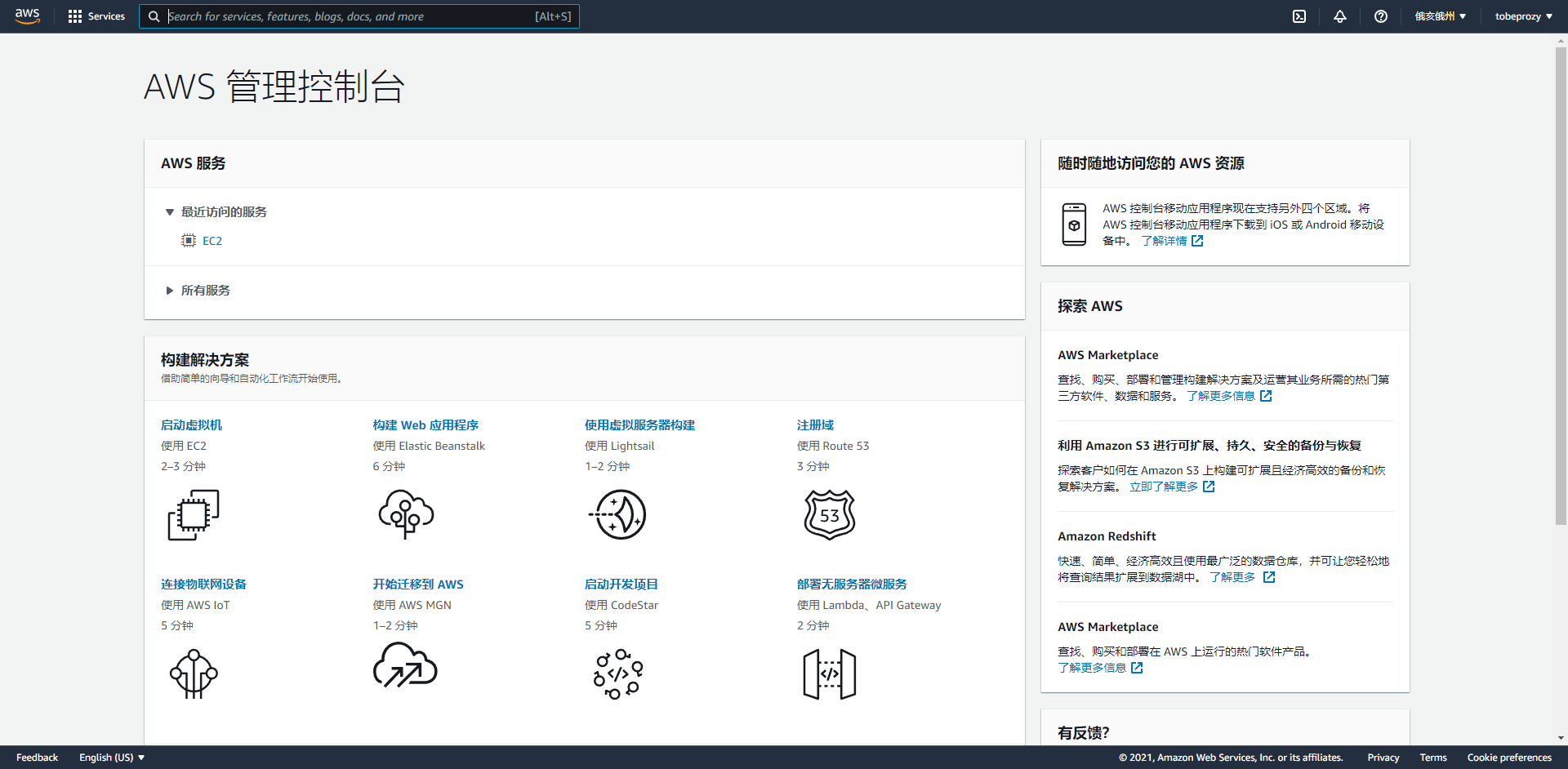
Task: Open the CloudShell terminal icon
Action: [1299, 16]
